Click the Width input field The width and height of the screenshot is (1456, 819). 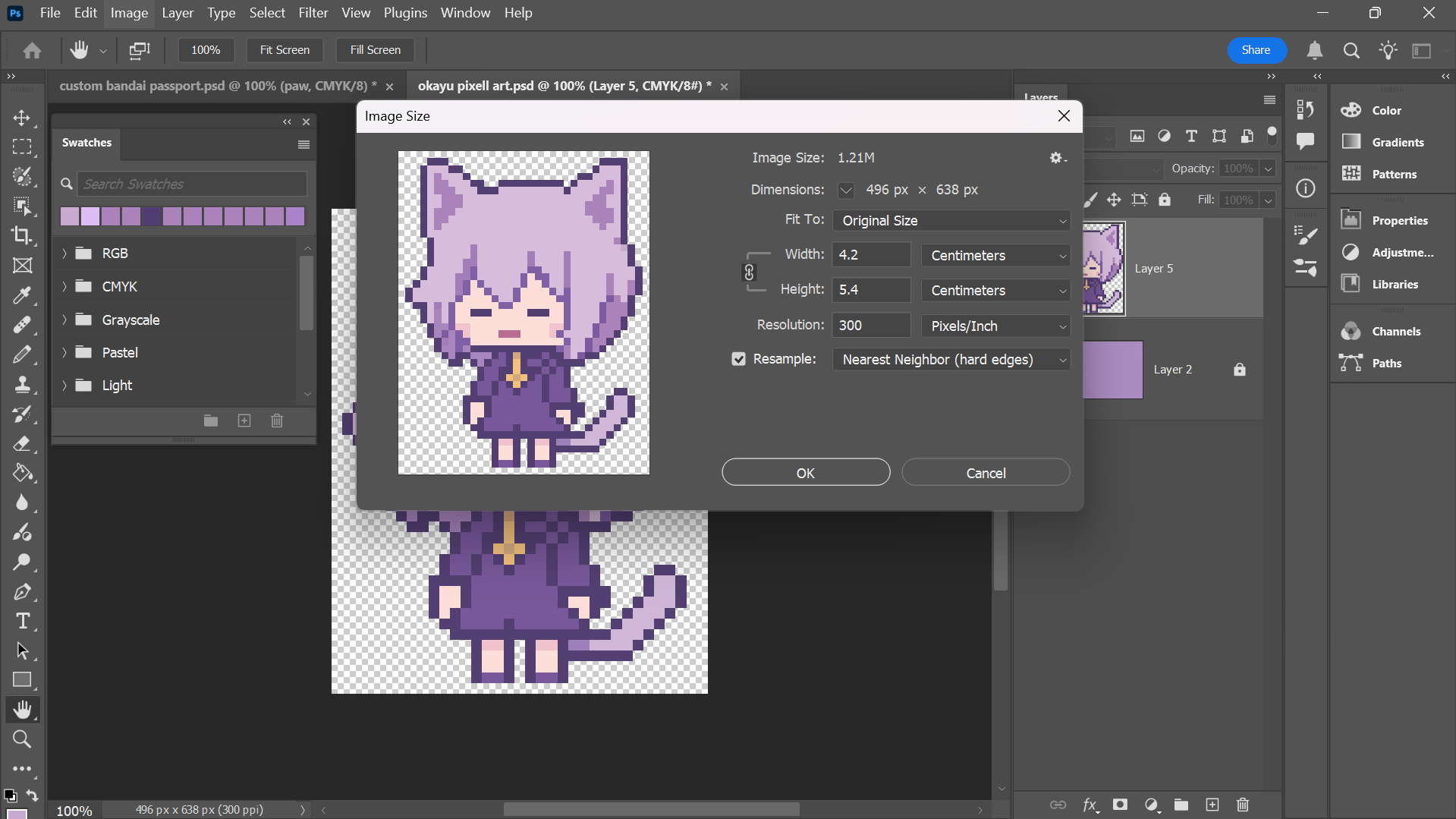(x=871, y=255)
